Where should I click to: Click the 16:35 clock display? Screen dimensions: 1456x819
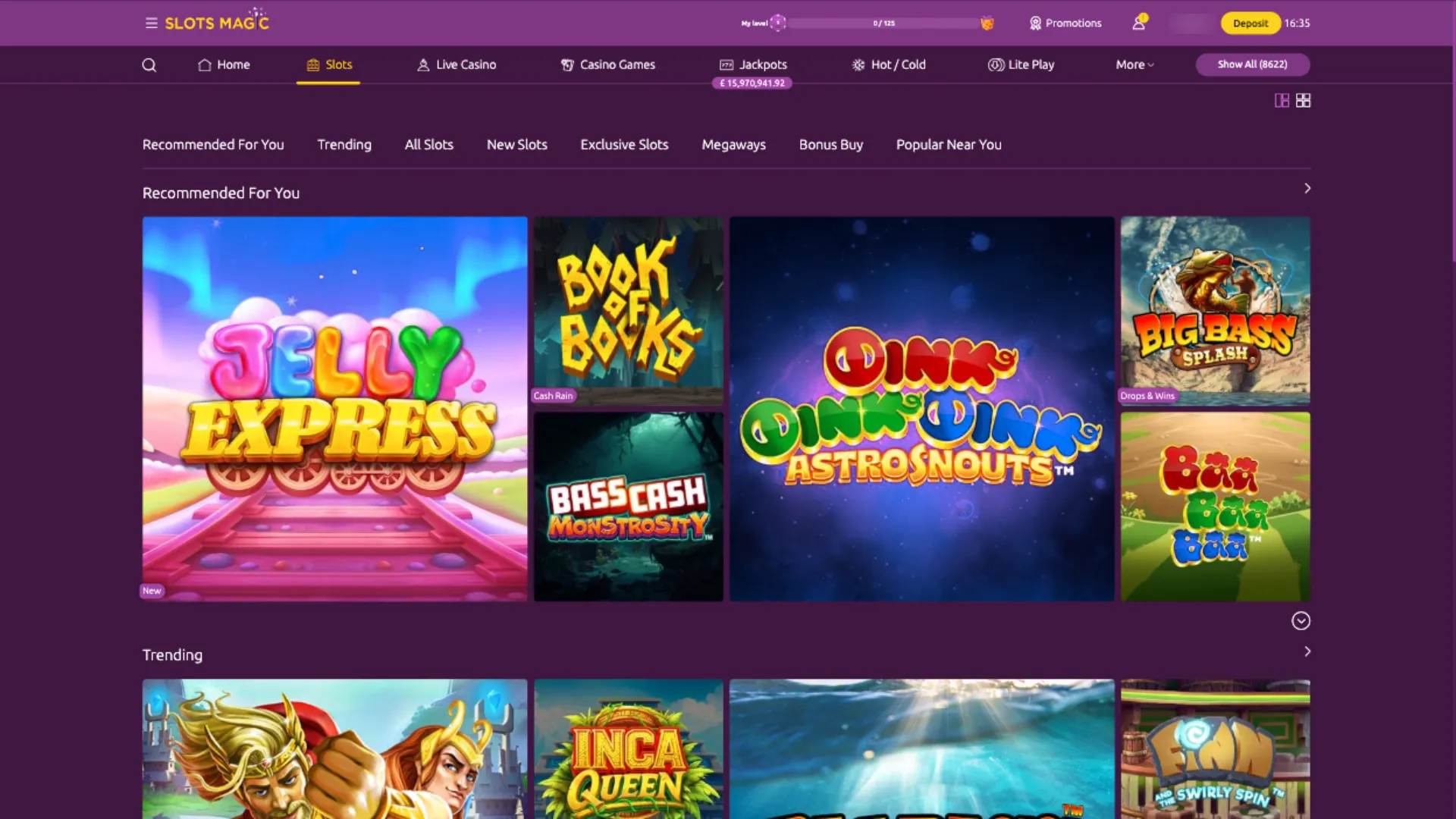[1297, 23]
